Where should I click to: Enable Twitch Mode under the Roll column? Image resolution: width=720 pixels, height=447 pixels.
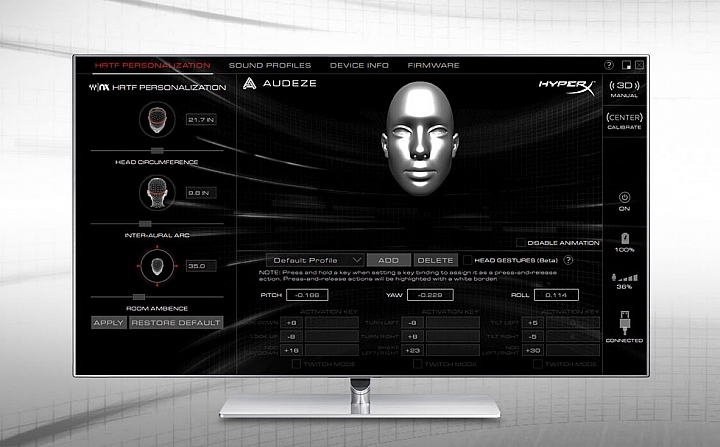coord(538,364)
